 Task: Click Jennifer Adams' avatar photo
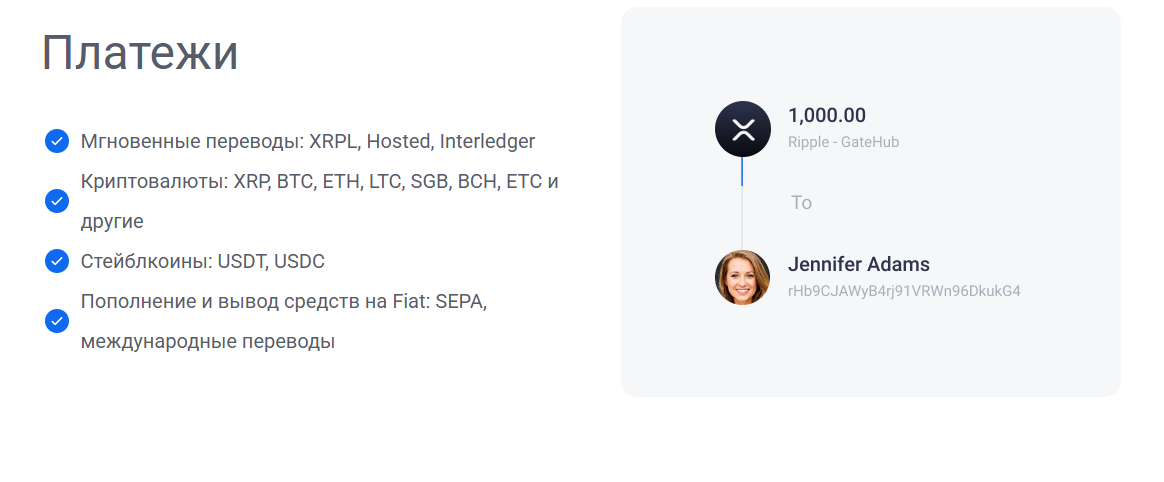742,278
